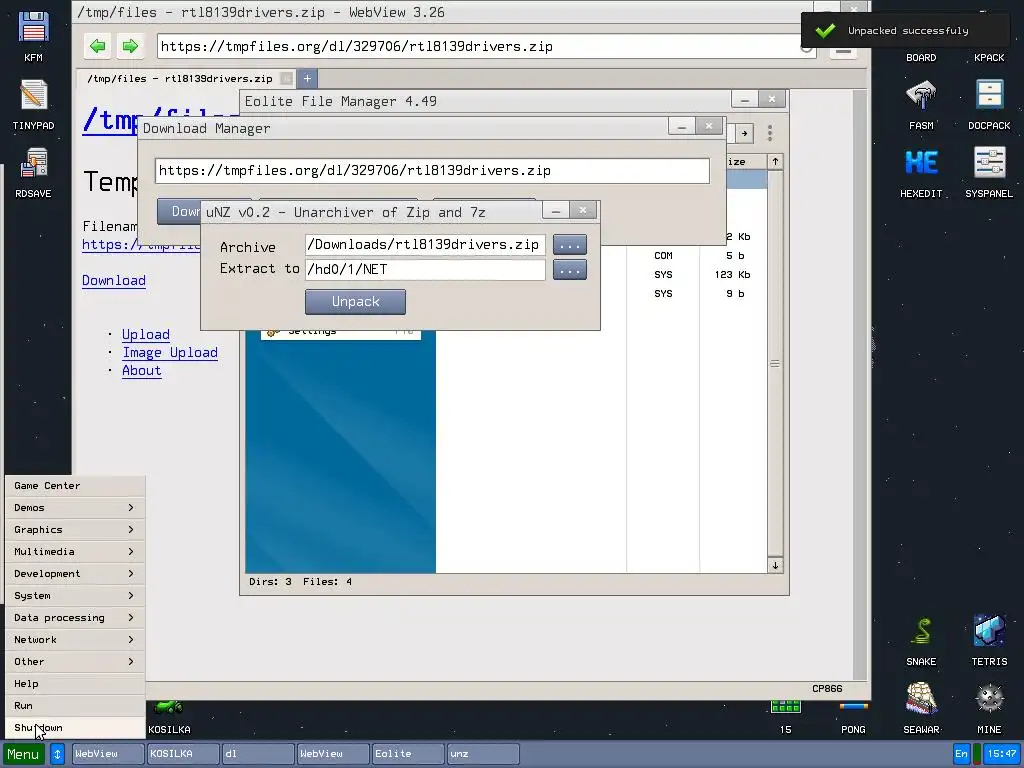
Task: Go forward with WebView green right arrow
Action: tap(130, 46)
